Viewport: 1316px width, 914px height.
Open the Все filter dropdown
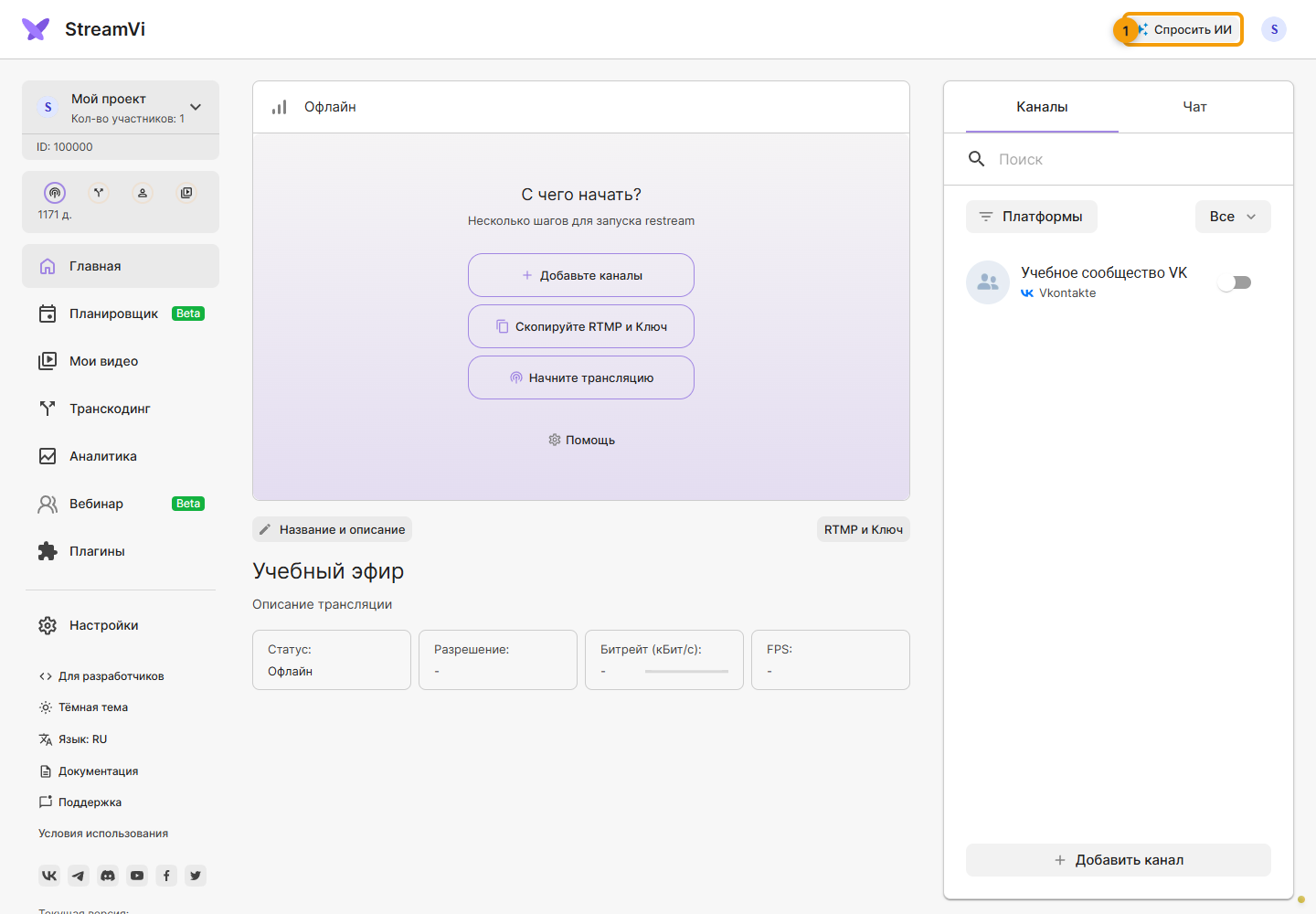1233,217
